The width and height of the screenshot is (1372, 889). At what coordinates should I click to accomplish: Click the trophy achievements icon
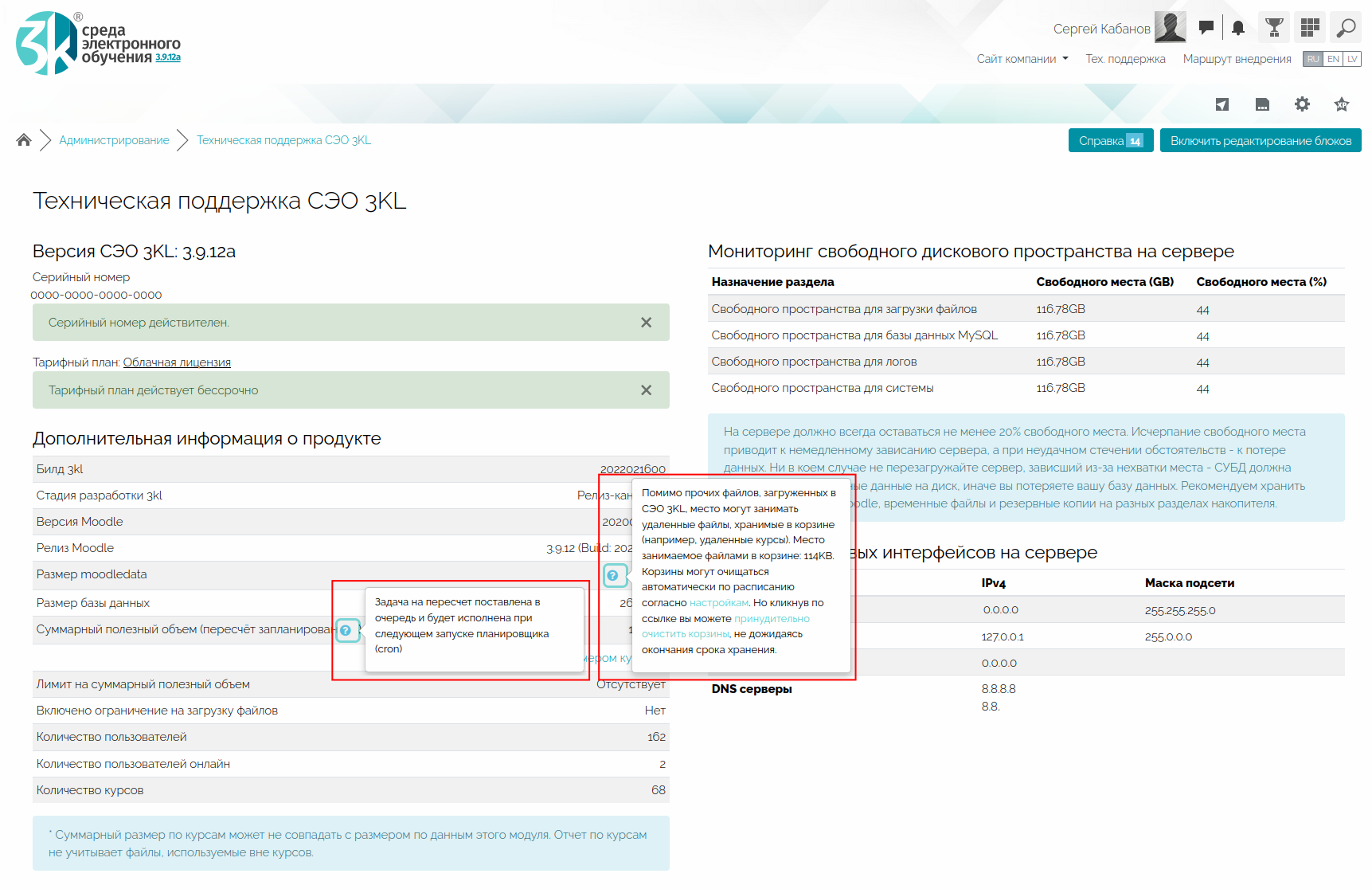pos(1274,28)
